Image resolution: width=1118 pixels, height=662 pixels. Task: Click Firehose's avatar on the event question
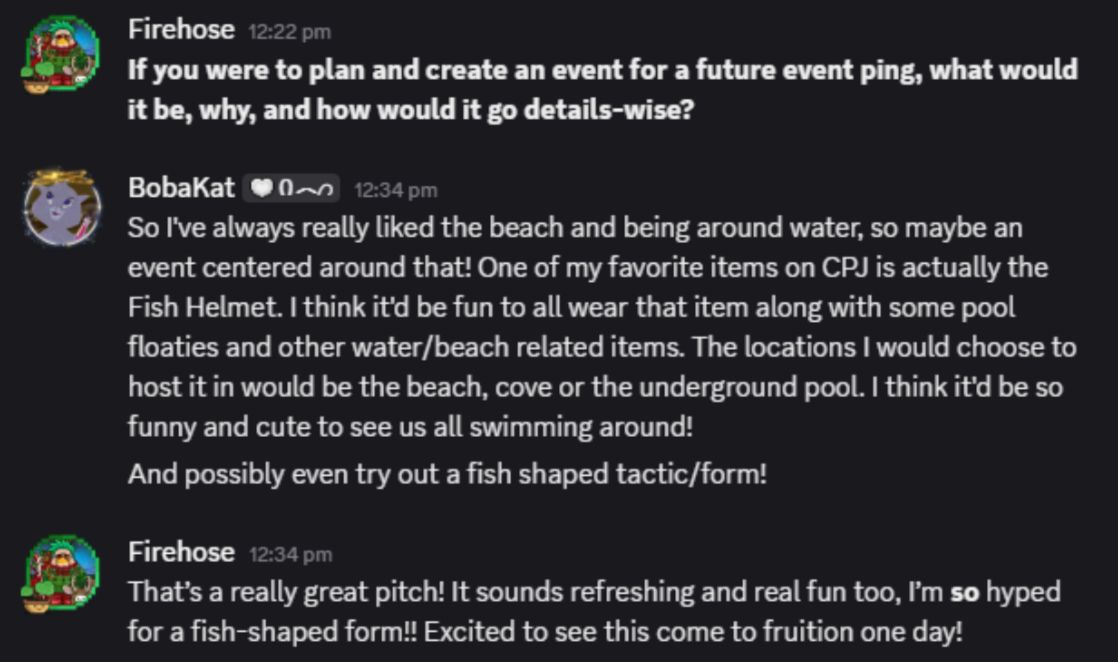62,54
